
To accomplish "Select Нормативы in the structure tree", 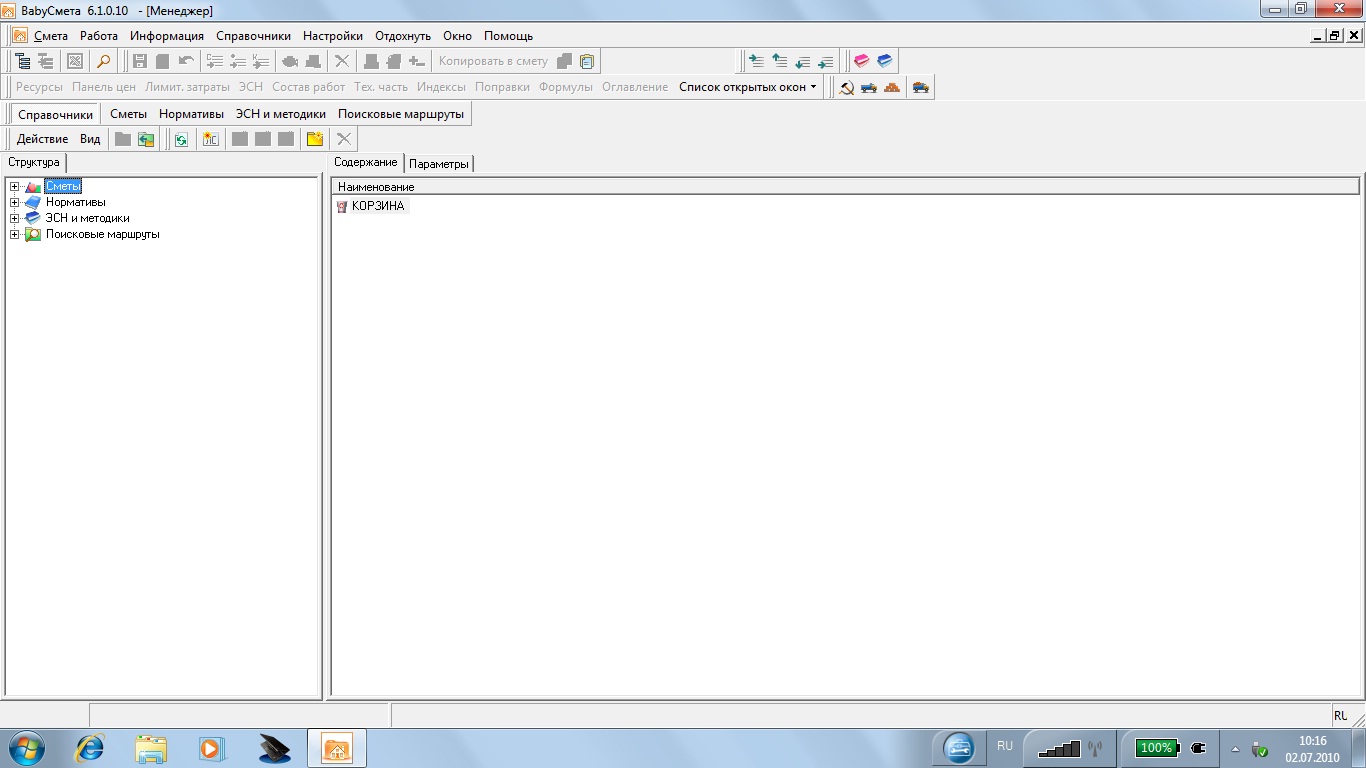I will (x=75, y=202).
